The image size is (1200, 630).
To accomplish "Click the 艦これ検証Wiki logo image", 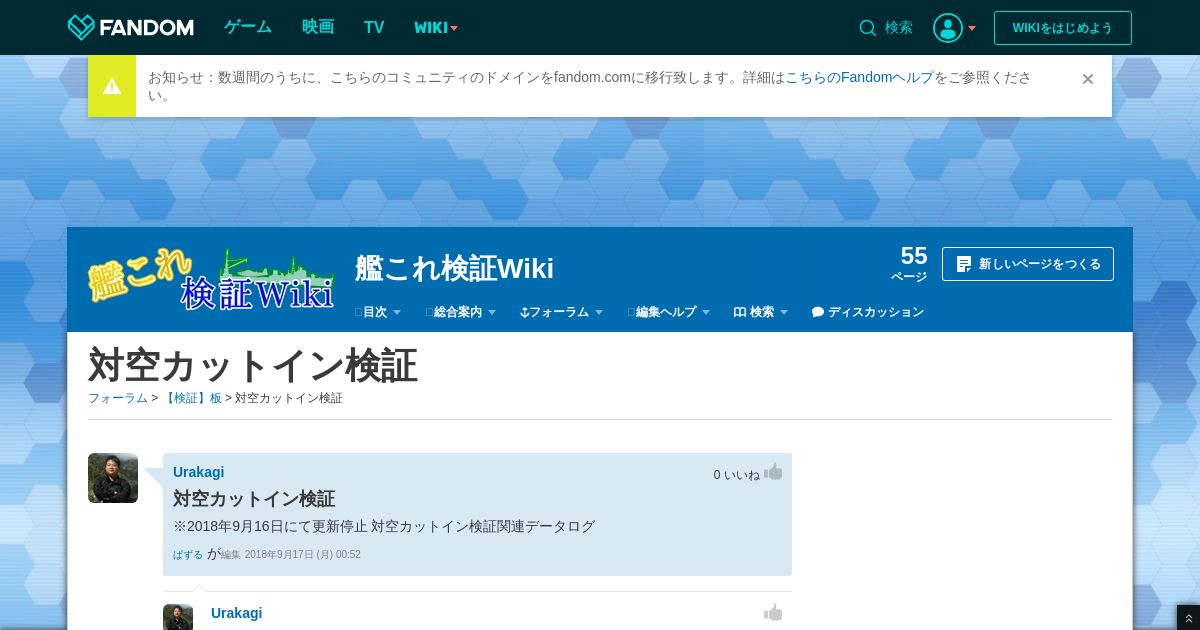I will (210, 278).
